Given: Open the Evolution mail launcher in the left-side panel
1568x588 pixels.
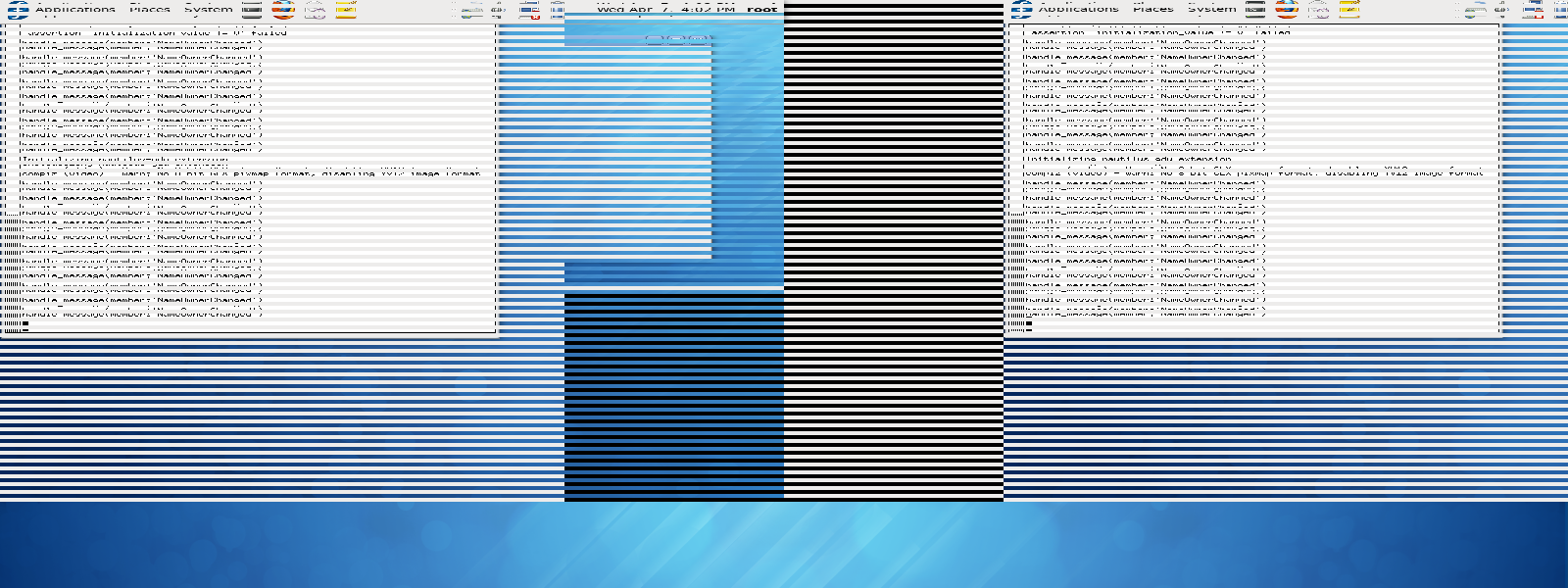Looking at the screenshot, I should tap(315, 10).
